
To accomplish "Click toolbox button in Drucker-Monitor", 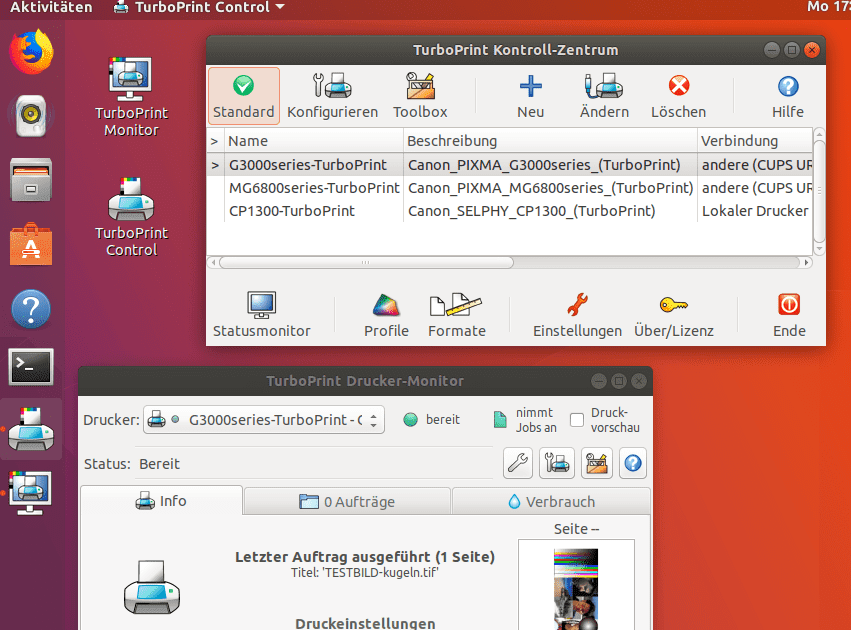I will point(596,463).
